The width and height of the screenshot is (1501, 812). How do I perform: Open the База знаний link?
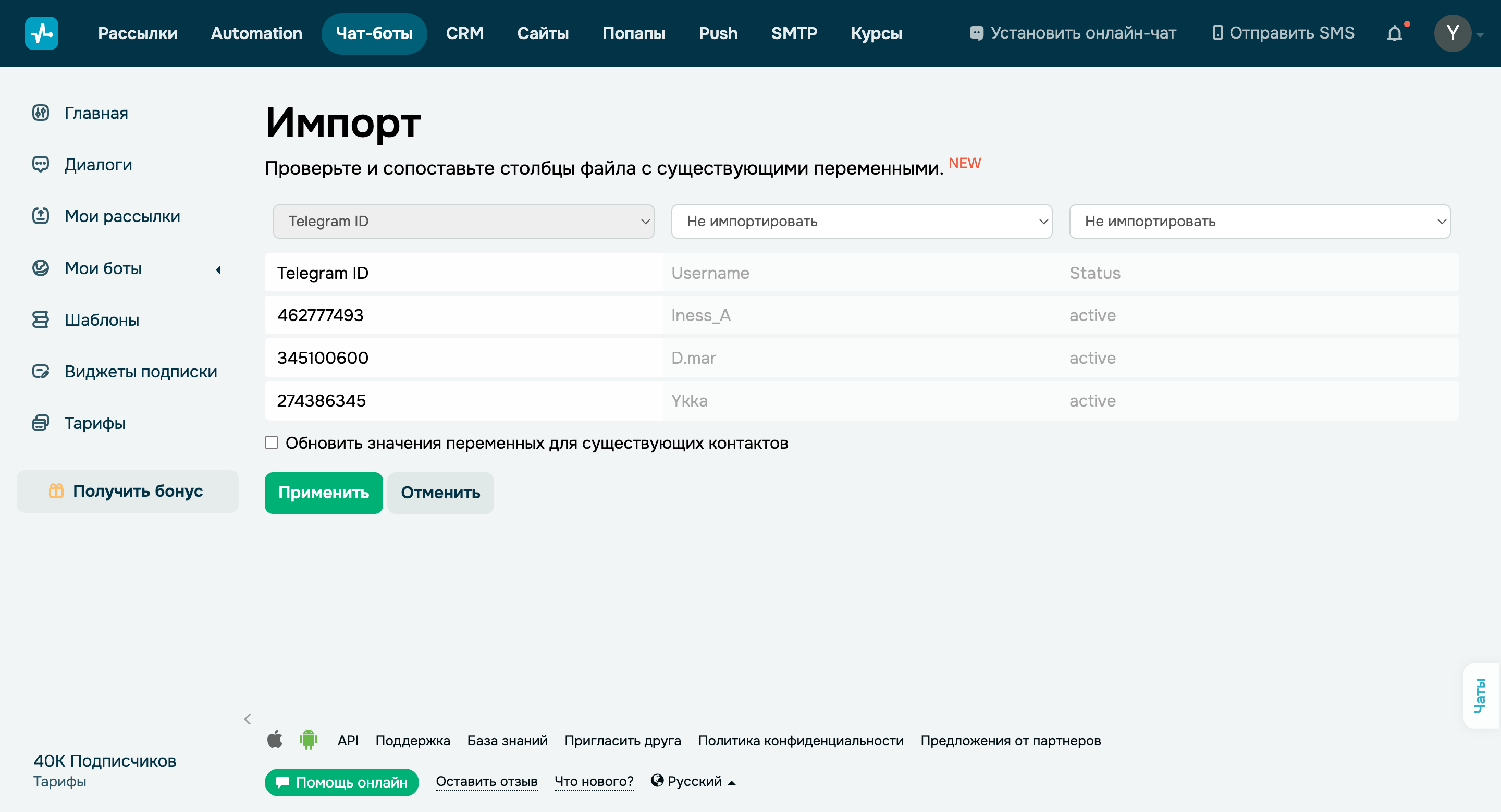(507, 741)
